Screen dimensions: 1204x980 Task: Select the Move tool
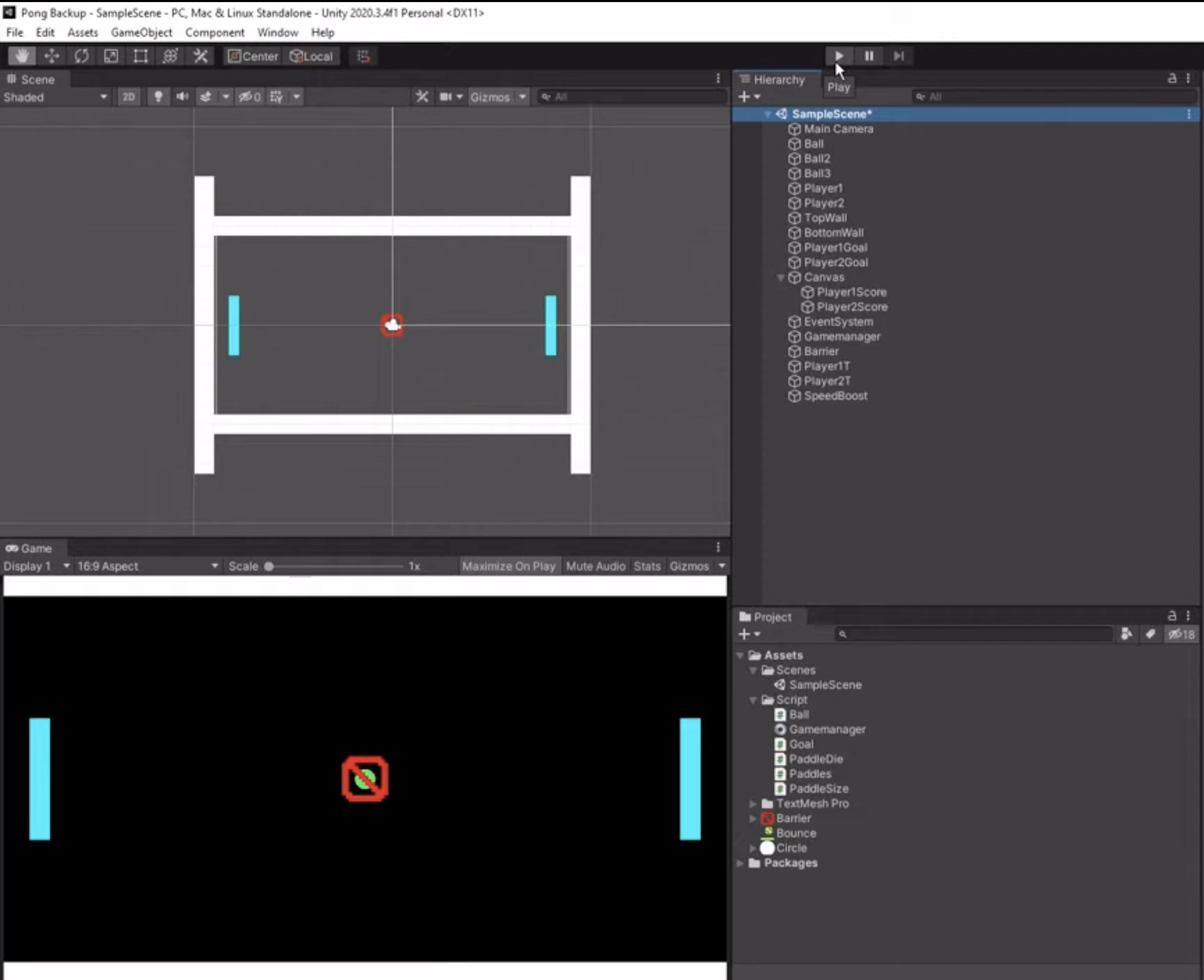52,56
